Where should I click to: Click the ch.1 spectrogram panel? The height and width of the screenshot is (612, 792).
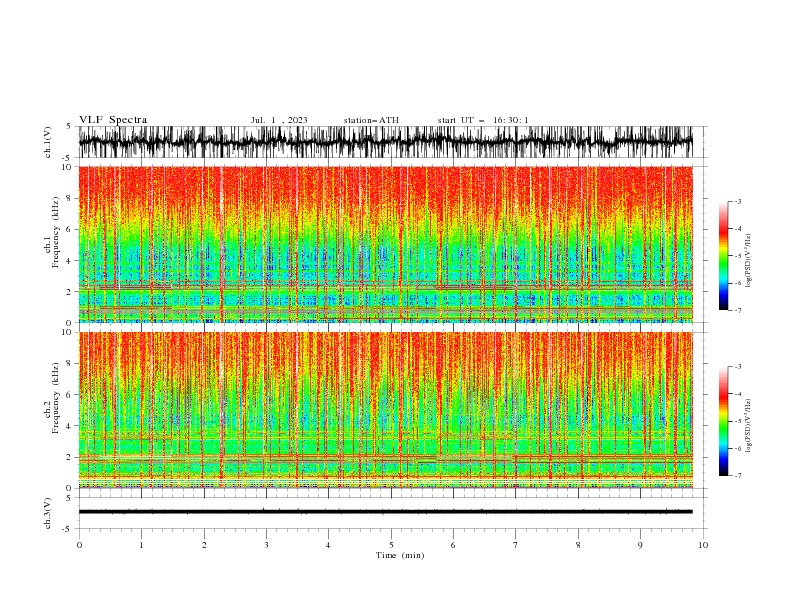tap(385, 244)
